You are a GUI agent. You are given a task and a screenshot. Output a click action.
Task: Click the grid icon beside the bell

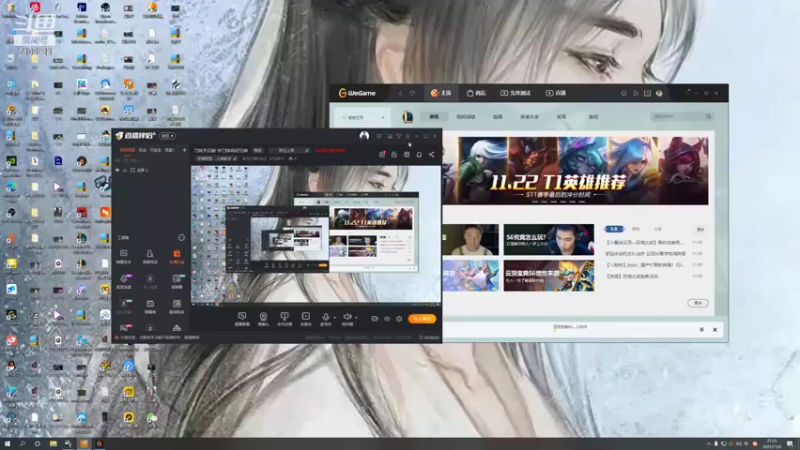pos(407,154)
